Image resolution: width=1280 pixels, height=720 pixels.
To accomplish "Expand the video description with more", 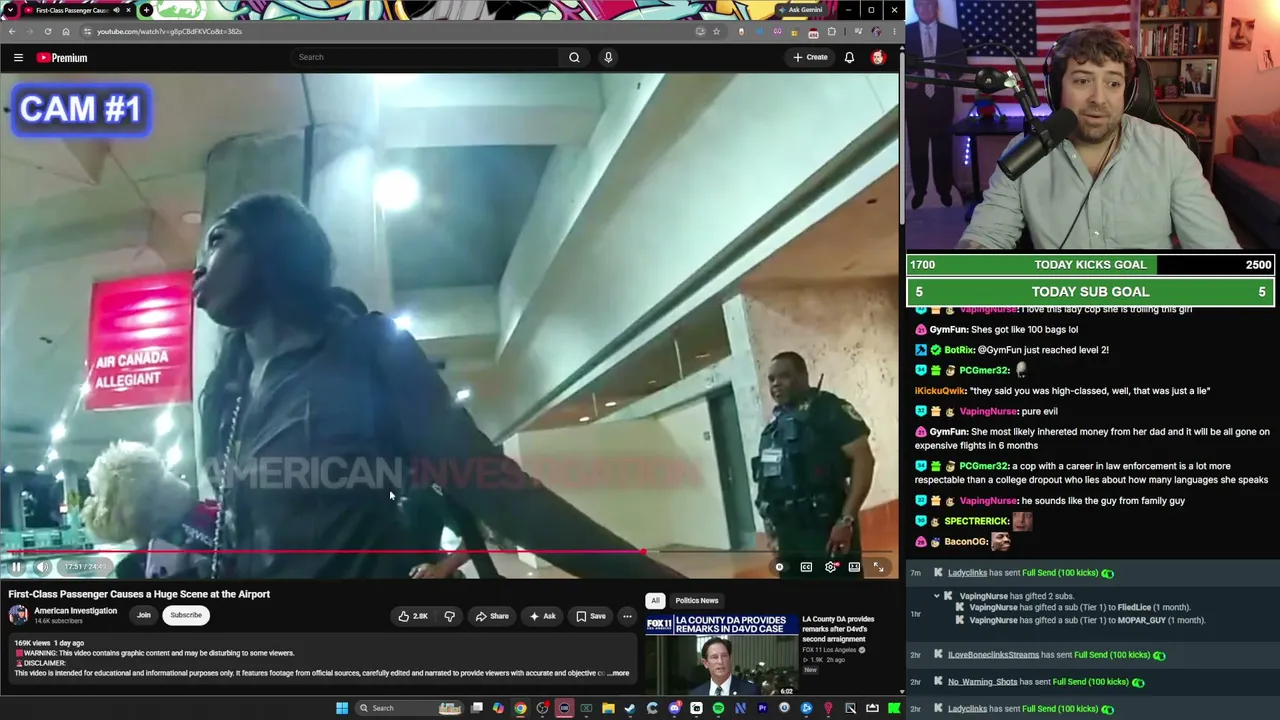I will click(619, 673).
